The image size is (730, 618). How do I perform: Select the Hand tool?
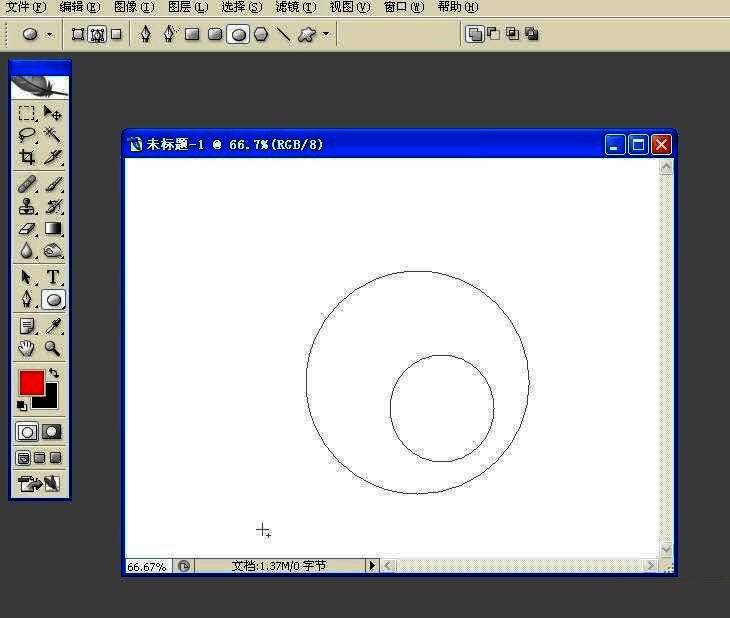(x=27, y=348)
